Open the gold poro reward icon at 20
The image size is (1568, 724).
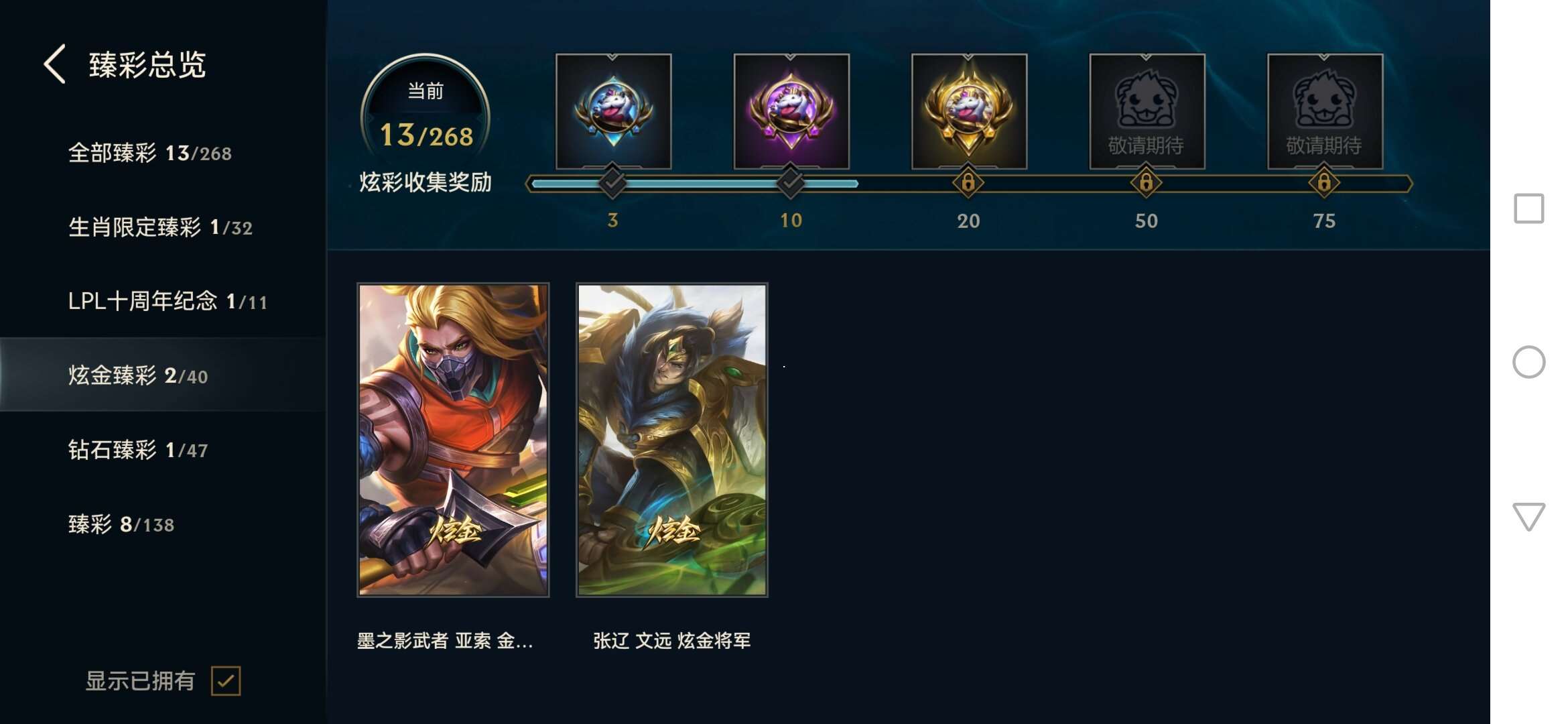coord(969,111)
